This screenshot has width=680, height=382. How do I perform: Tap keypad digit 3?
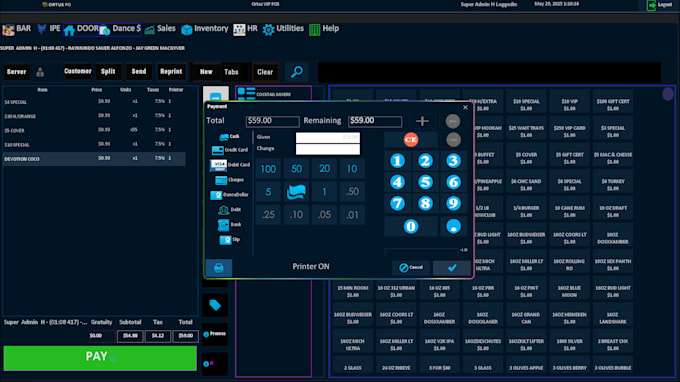coord(453,161)
